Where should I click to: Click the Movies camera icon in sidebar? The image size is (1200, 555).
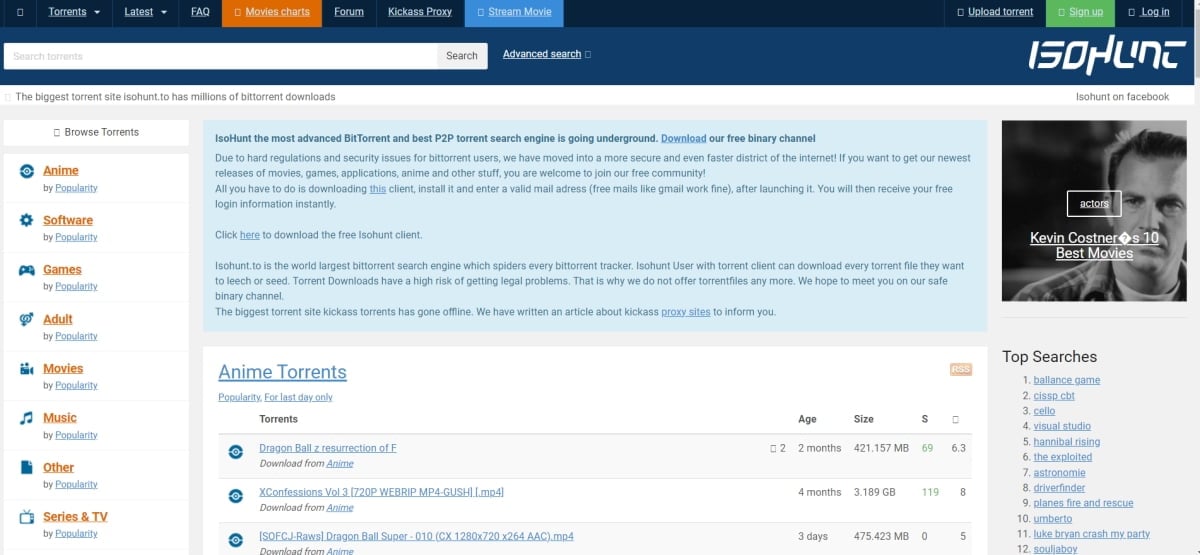[26, 369]
